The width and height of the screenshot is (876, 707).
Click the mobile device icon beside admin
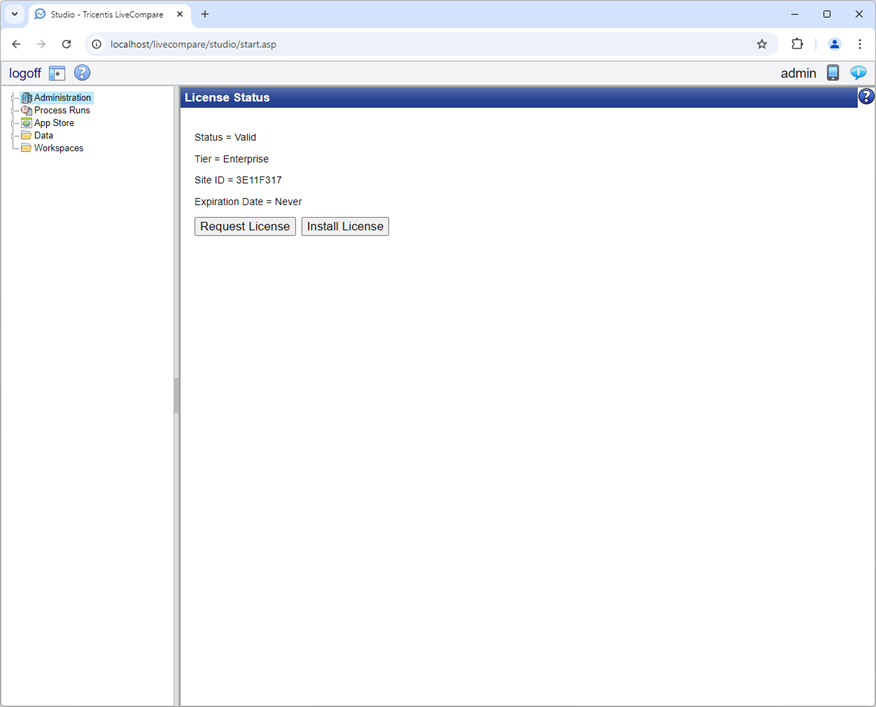[x=833, y=72]
